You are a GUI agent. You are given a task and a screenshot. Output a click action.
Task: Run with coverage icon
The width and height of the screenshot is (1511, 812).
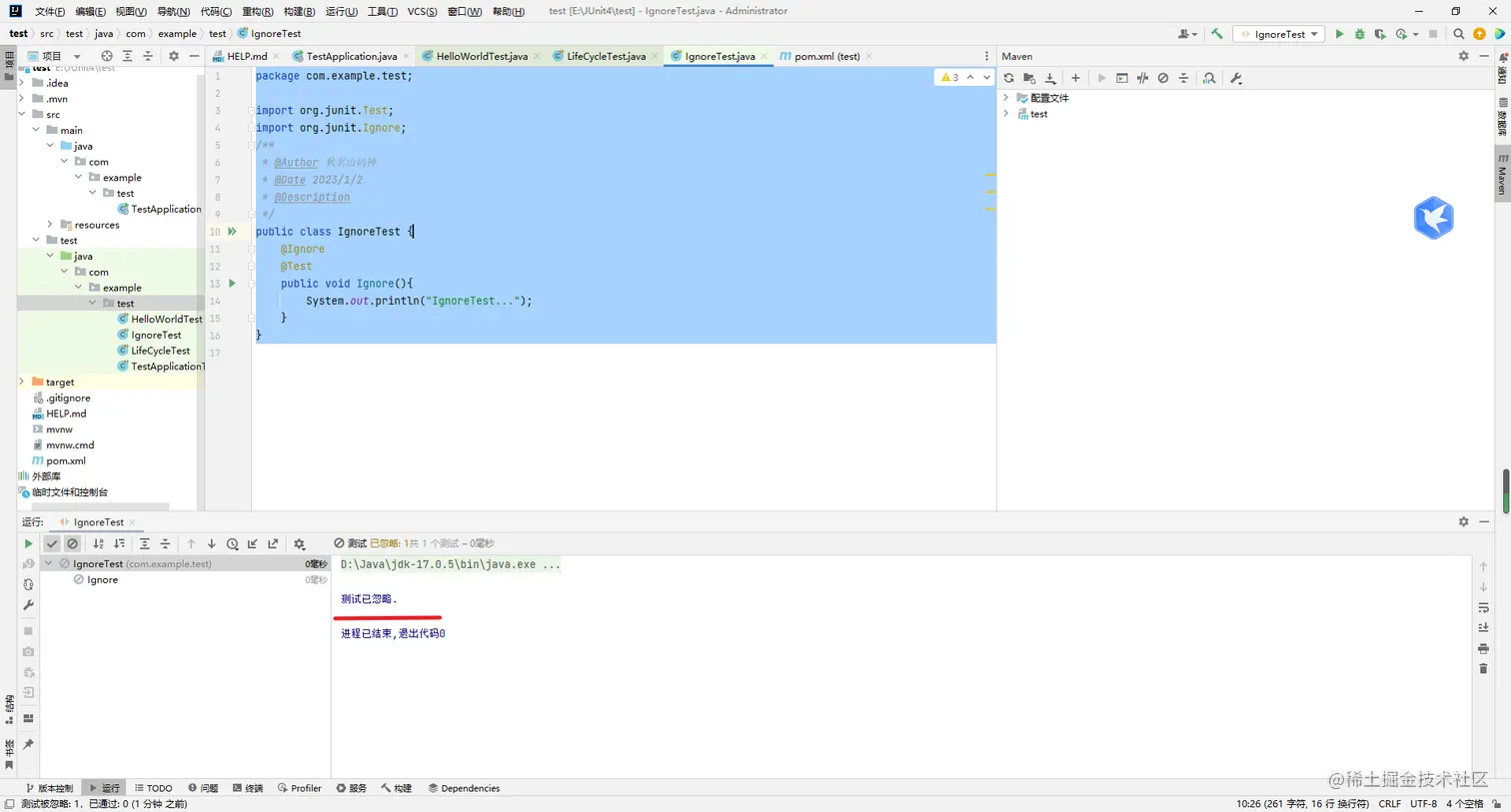pyautogui.click(x=1380, y=34)
